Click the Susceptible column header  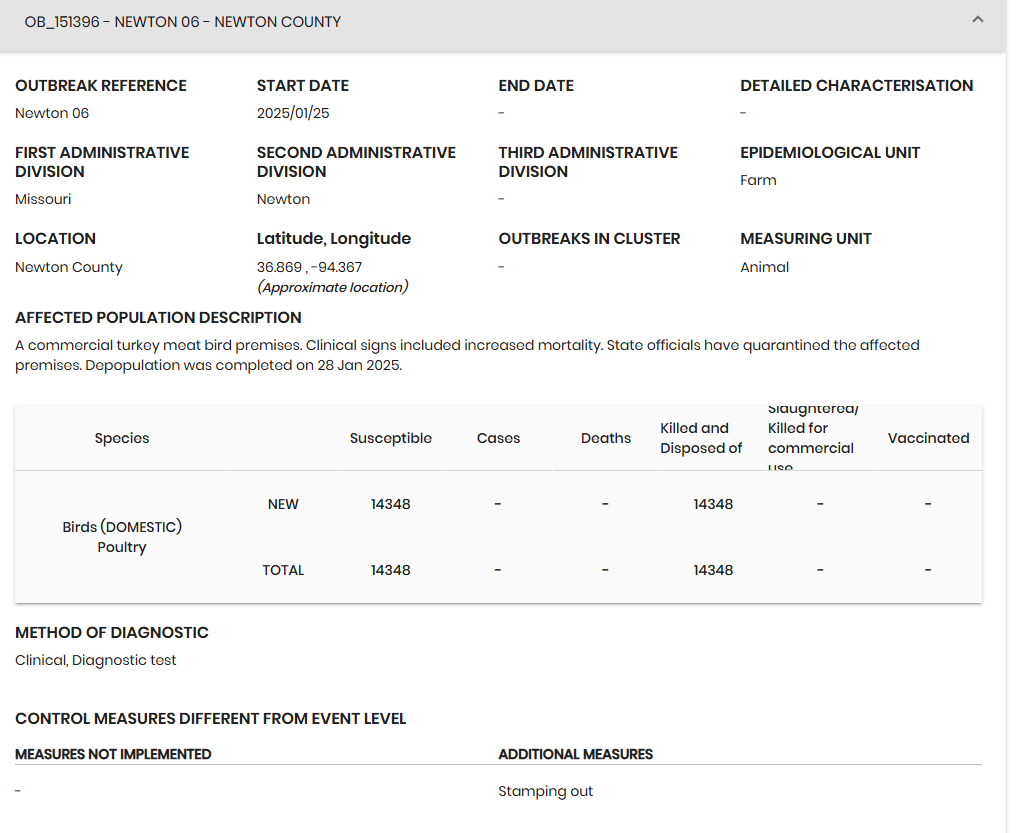point(390,438)
